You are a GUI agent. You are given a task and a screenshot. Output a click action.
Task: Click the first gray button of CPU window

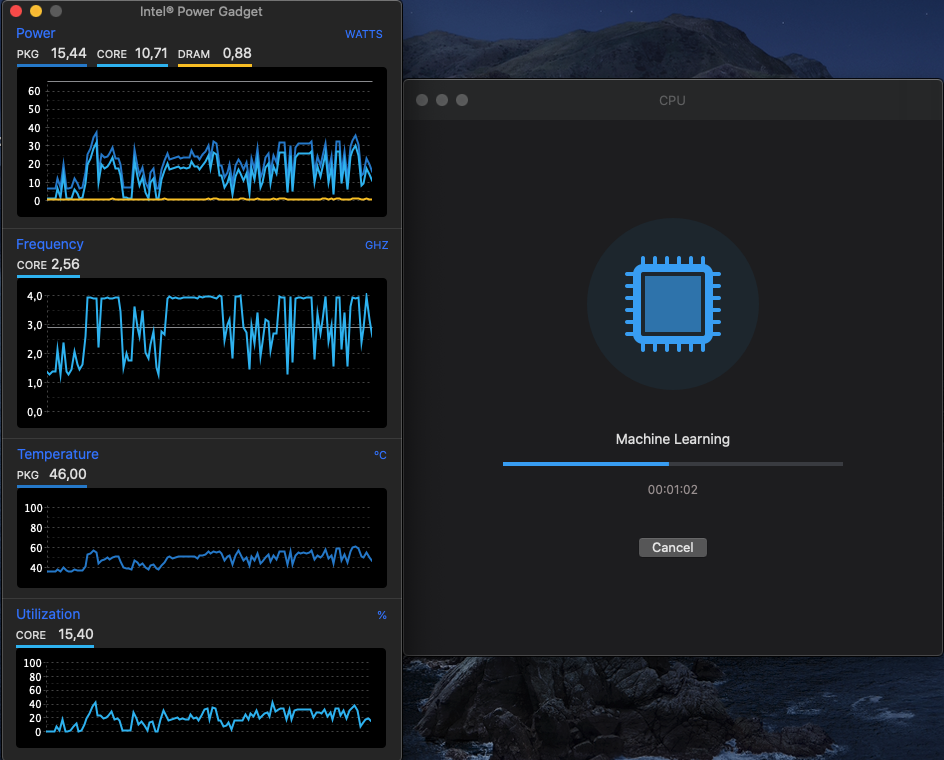click(x=422, y=100)
